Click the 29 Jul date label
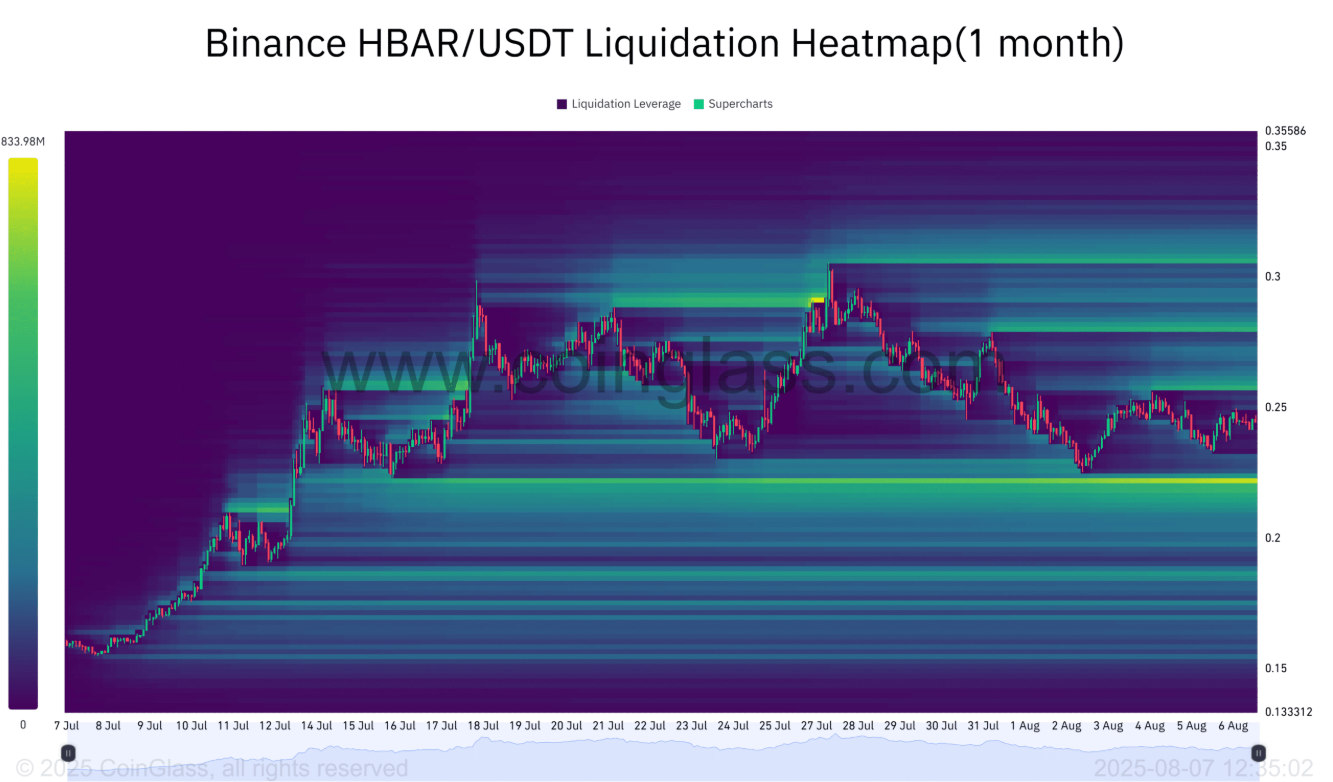 pos(901,726)
